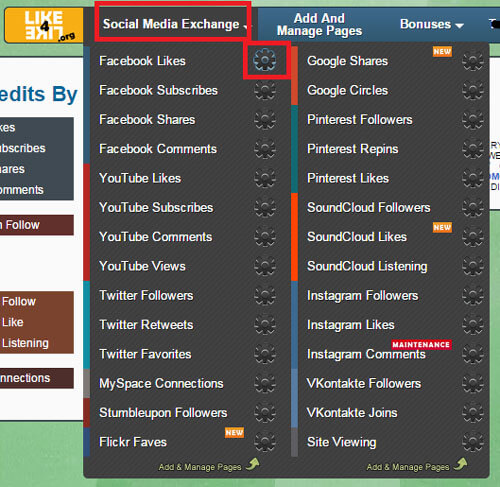Open Add And Manage Pages menu
This screenshot has width=500, height=487.
pos(319,24)
